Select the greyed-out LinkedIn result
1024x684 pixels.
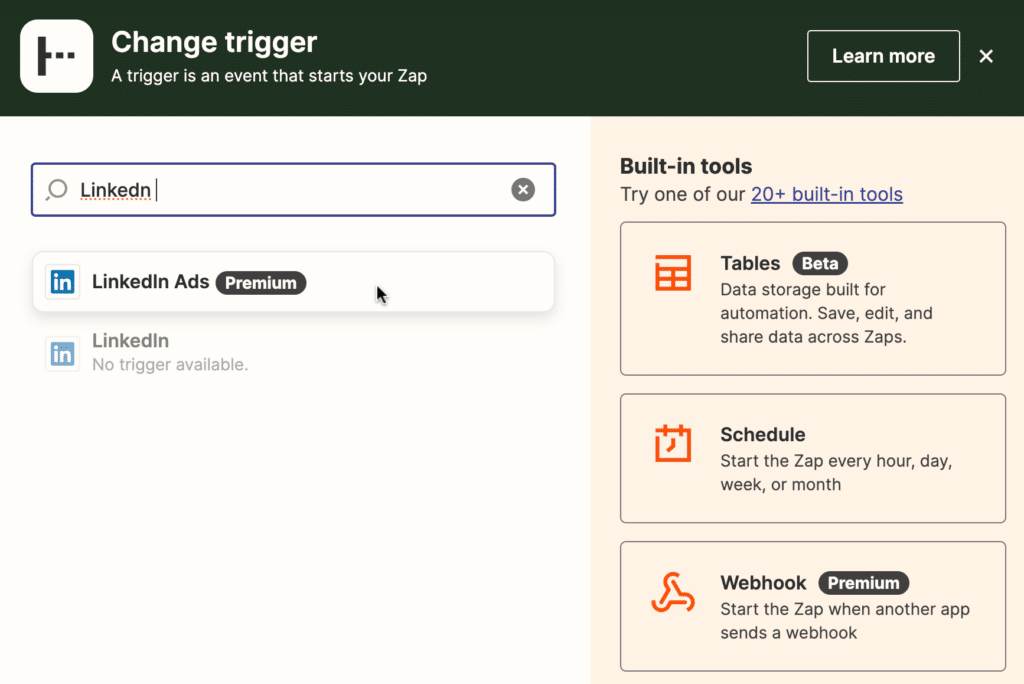tap(293, 353)
